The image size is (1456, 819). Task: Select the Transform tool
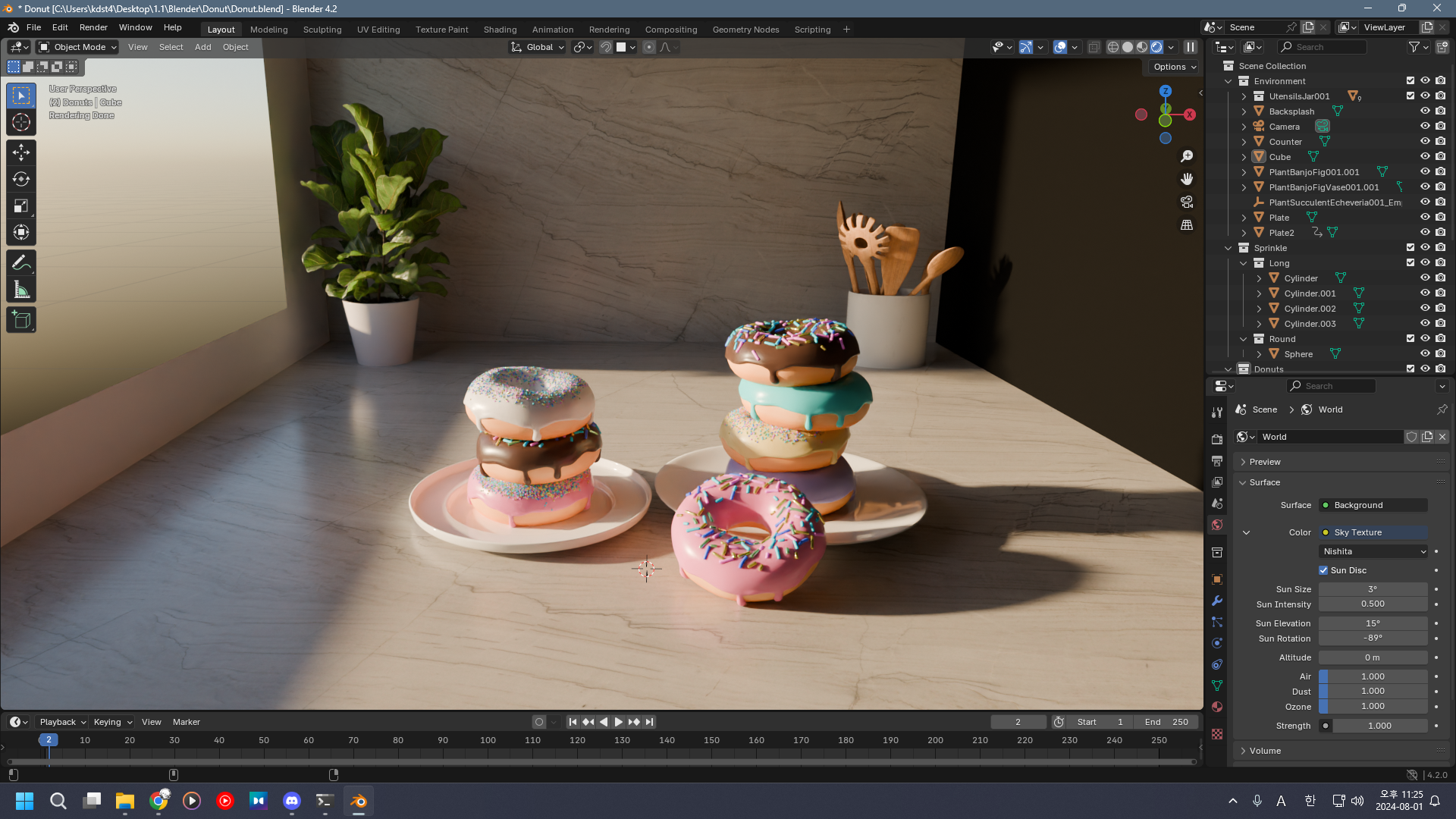pos(21,232)
